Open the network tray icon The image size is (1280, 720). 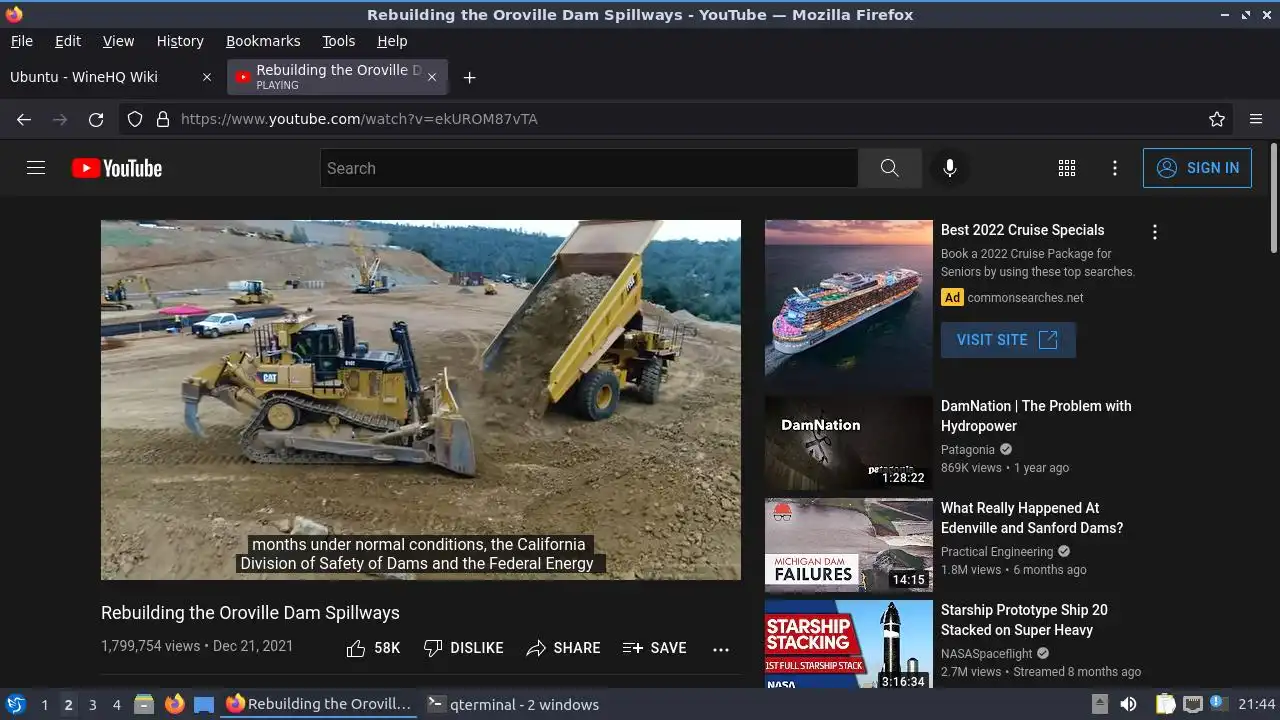click(1192, 704)
